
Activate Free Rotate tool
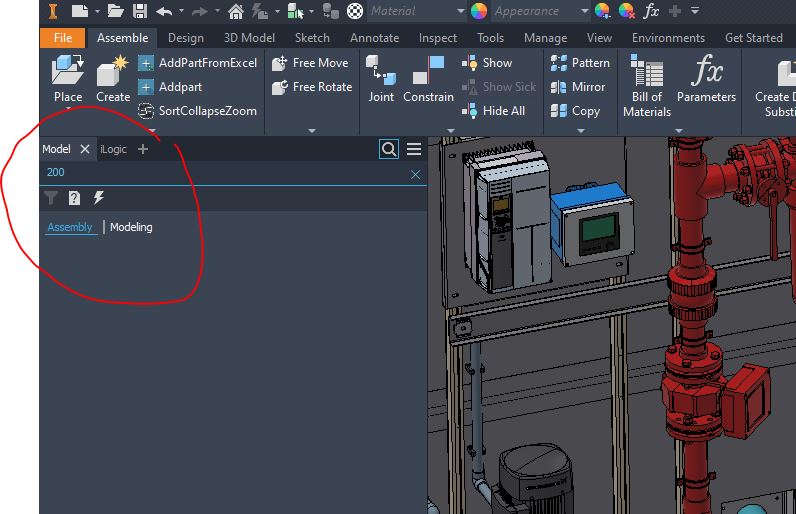(x=312, y=87)
